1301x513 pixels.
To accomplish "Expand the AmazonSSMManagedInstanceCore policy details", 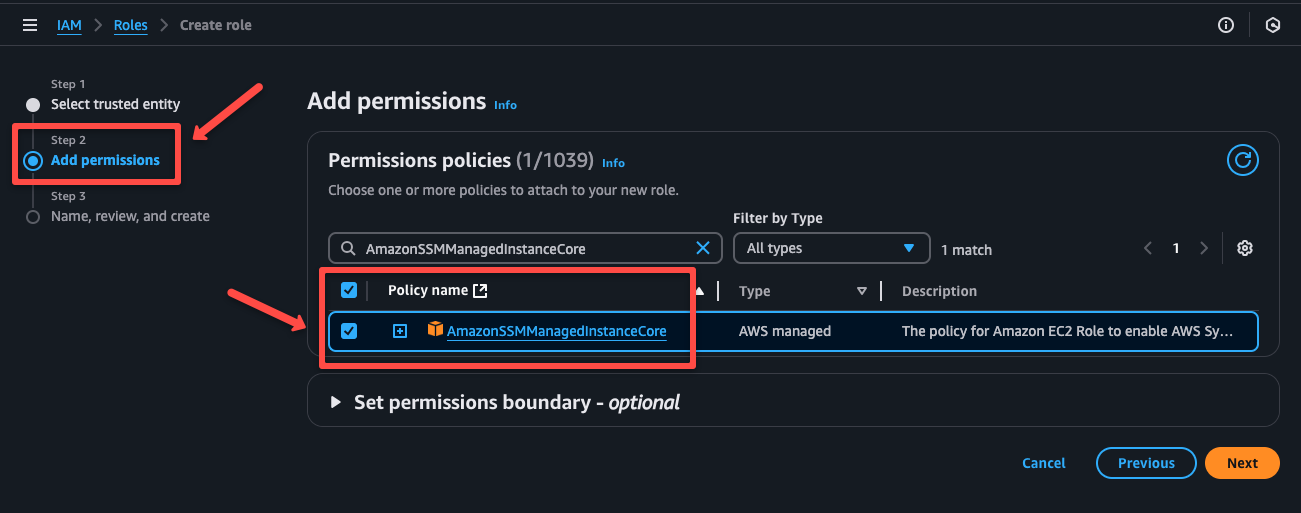I will (x=400, y=331).
